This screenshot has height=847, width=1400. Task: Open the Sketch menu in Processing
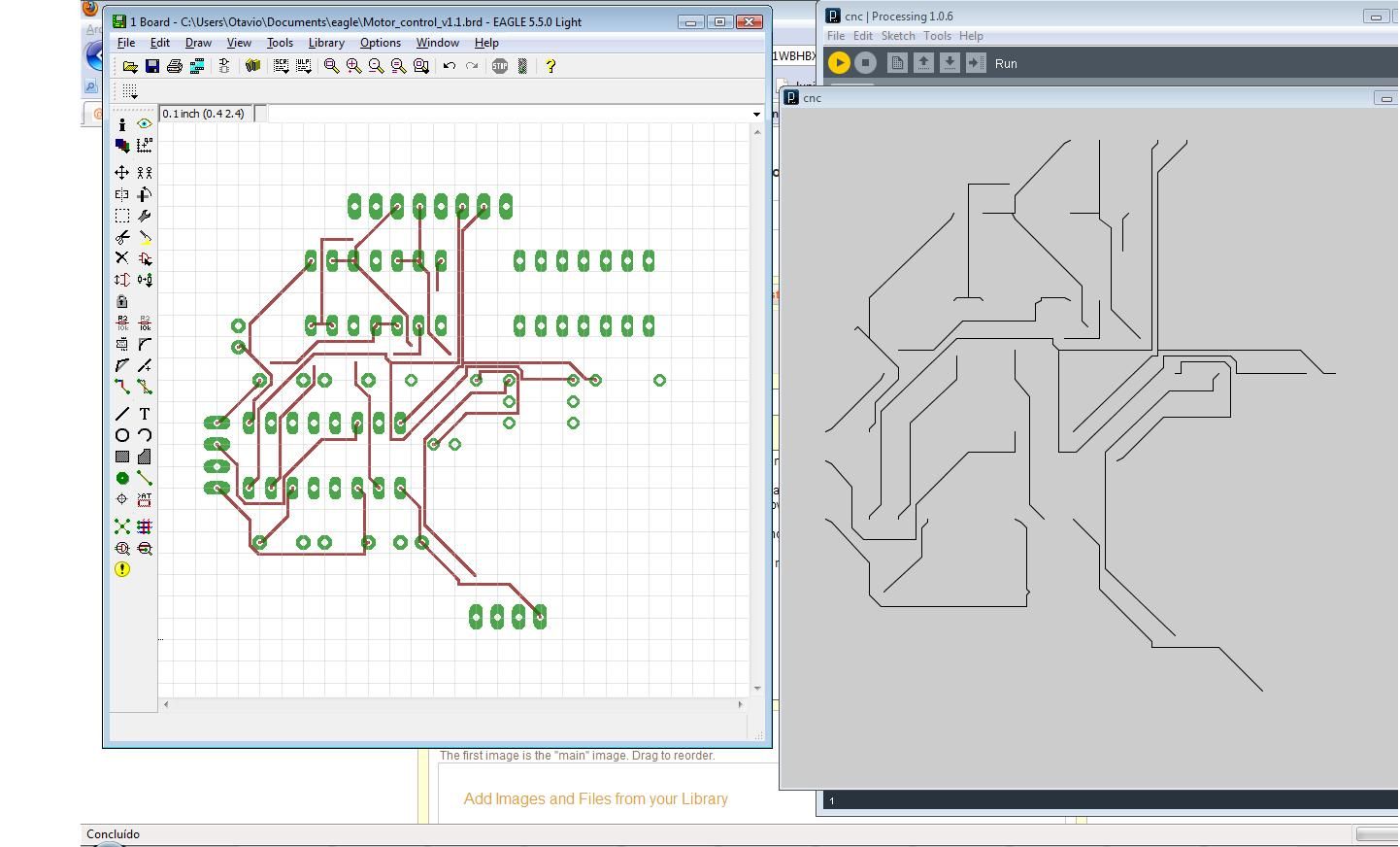click(x=898, y=35)
